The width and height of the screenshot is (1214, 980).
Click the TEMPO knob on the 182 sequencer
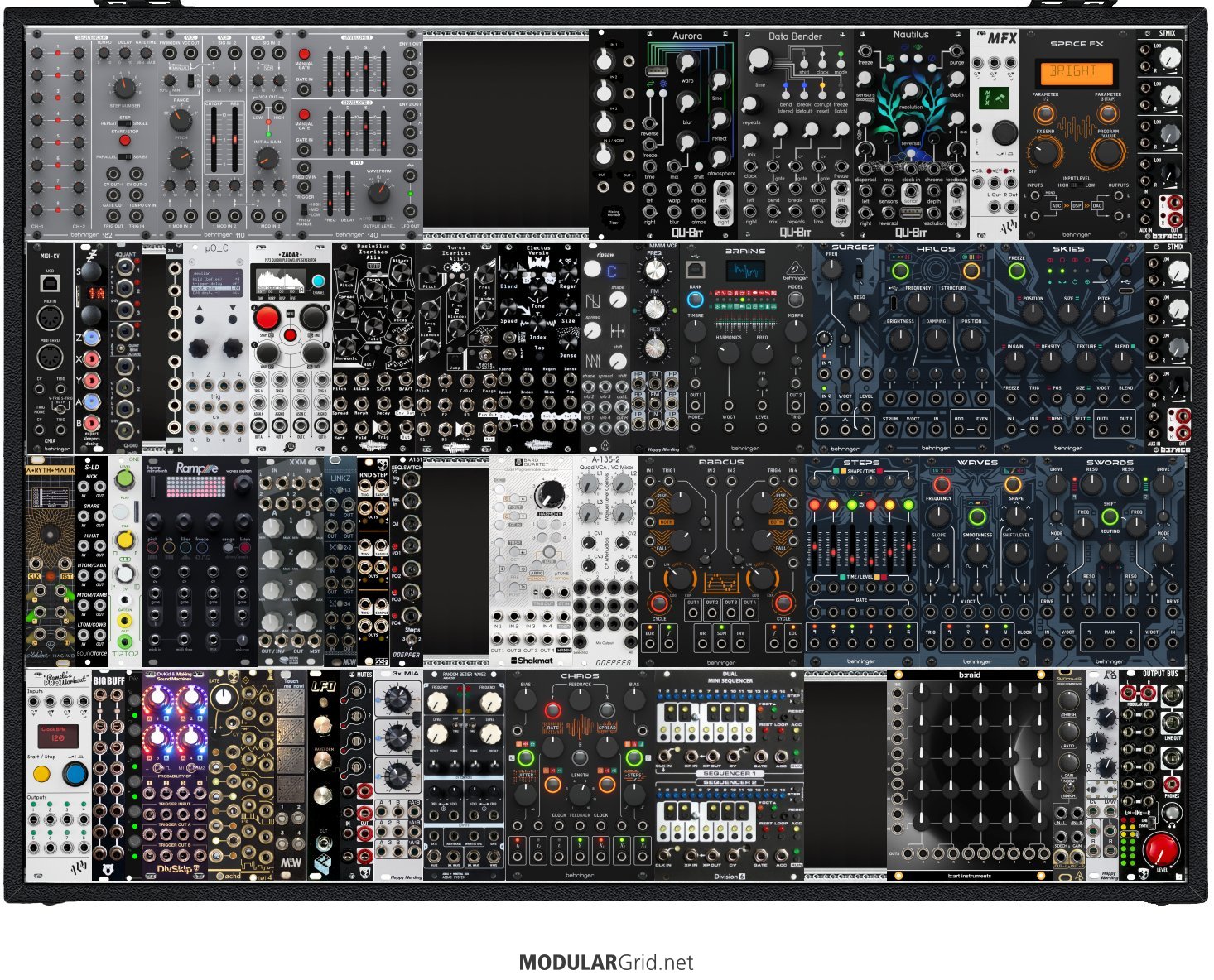(x=104, y=53)
